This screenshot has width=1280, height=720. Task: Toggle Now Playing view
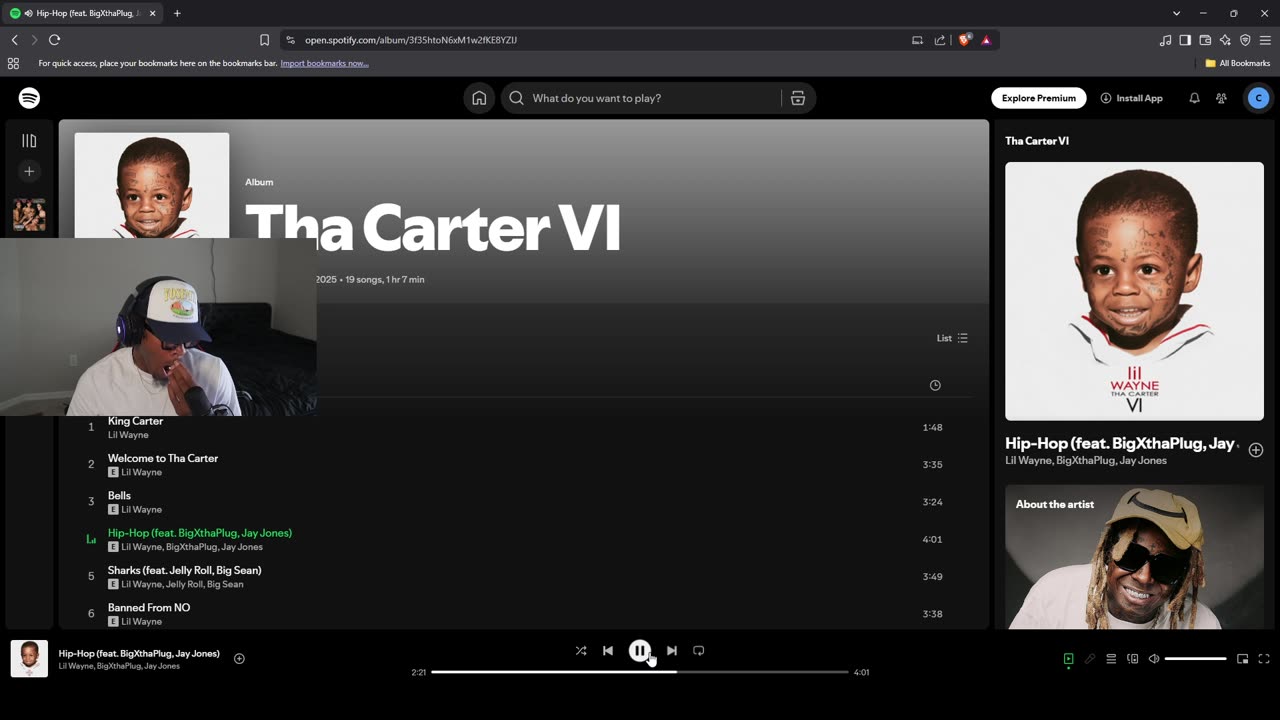pyautogui.click(x=1068, y=659)
